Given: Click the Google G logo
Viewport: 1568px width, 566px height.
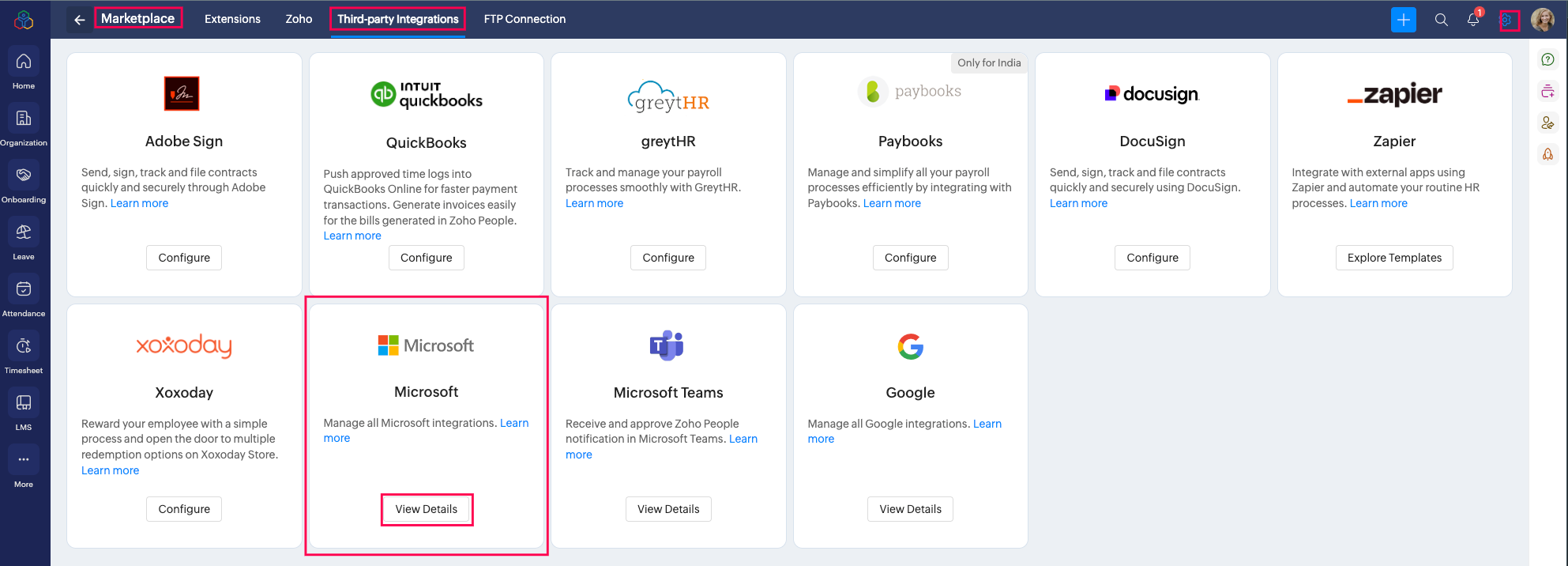Looking at the screenshot, I should pos(910,346).
